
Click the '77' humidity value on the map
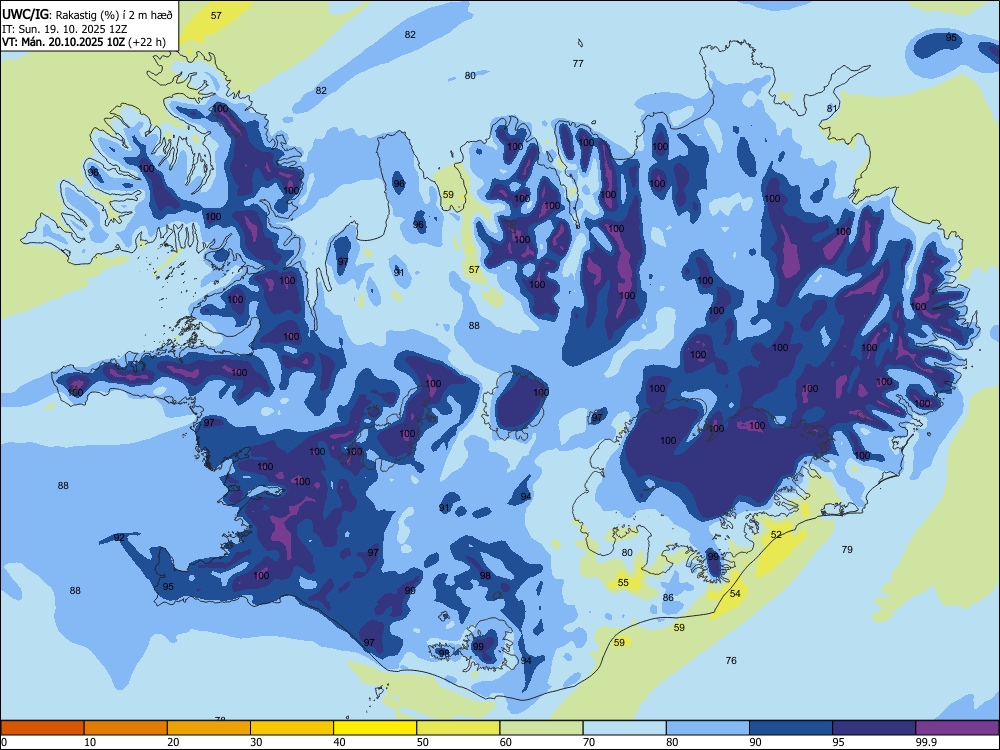click(578, 64)
